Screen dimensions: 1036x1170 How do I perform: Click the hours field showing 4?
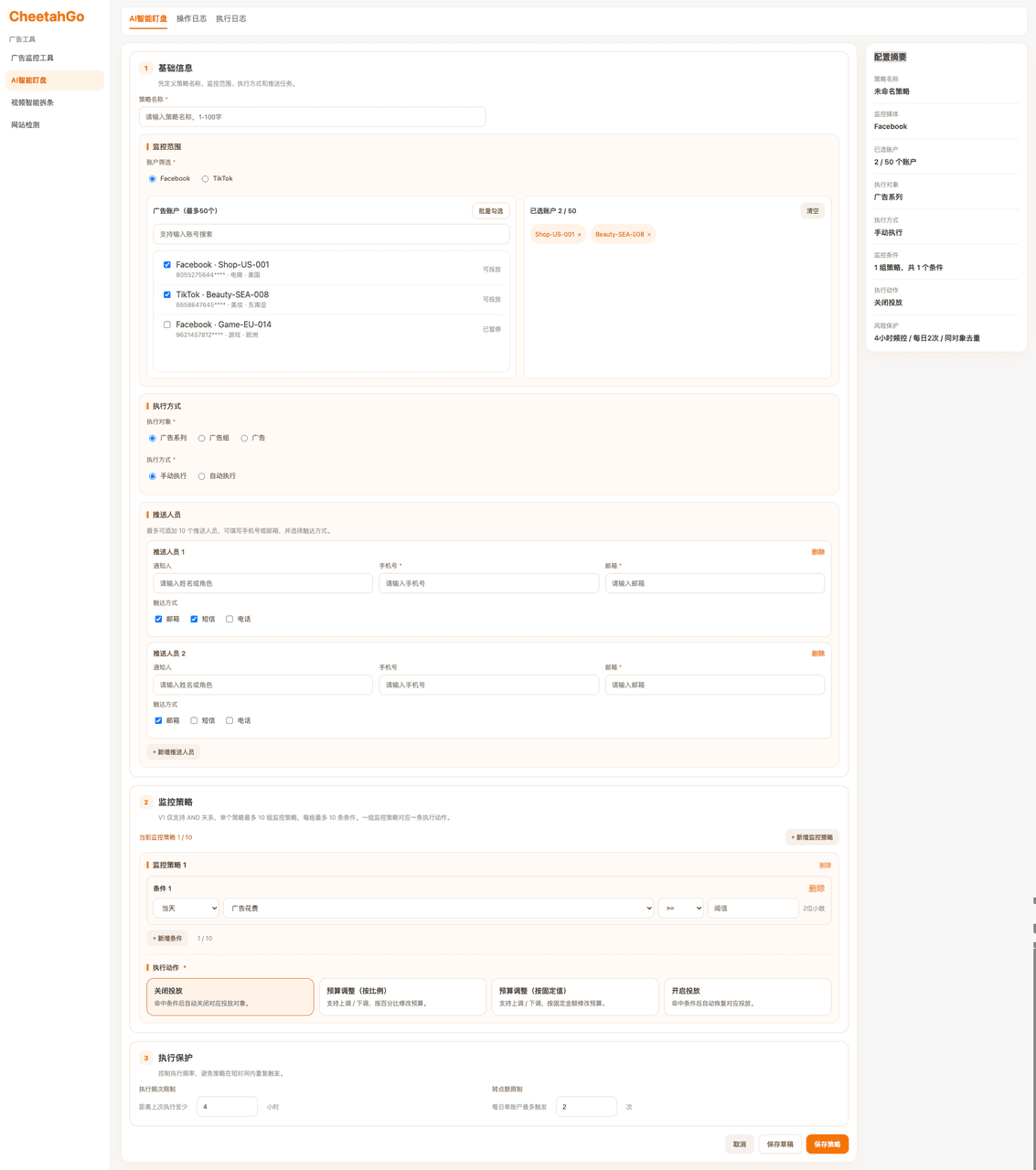pyautogui.click(x=227, y=1107)
